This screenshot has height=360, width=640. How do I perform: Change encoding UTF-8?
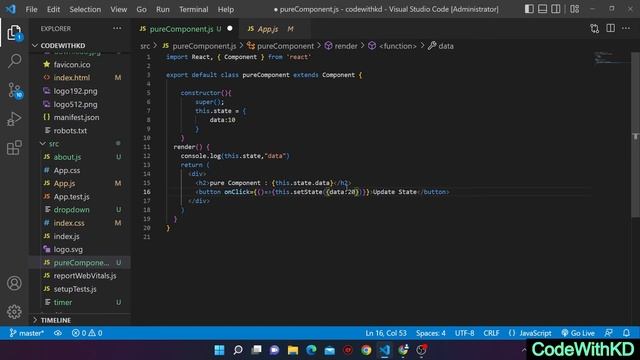click(464, 333)
